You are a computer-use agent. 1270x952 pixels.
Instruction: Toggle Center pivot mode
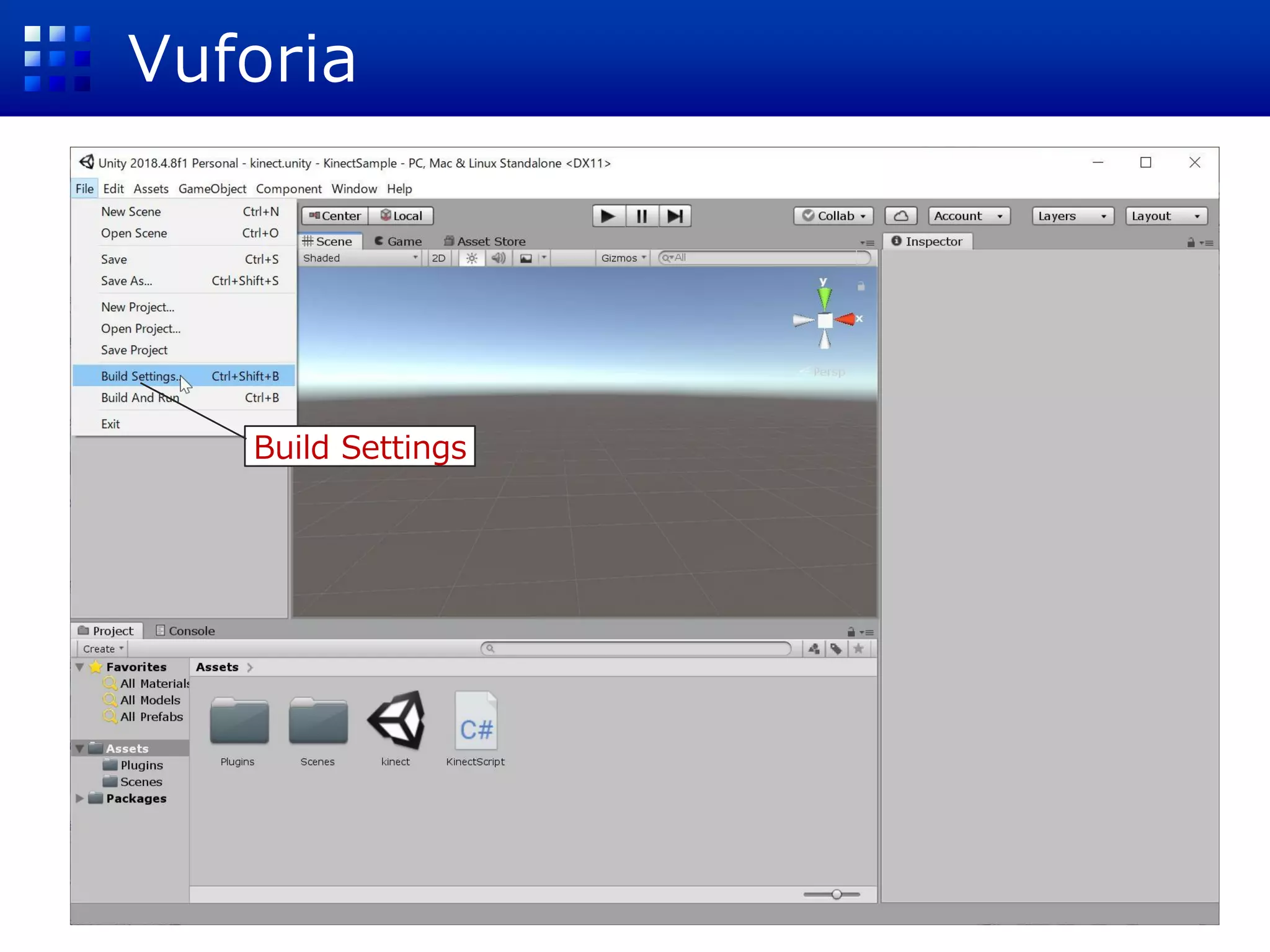click(335, 216)
